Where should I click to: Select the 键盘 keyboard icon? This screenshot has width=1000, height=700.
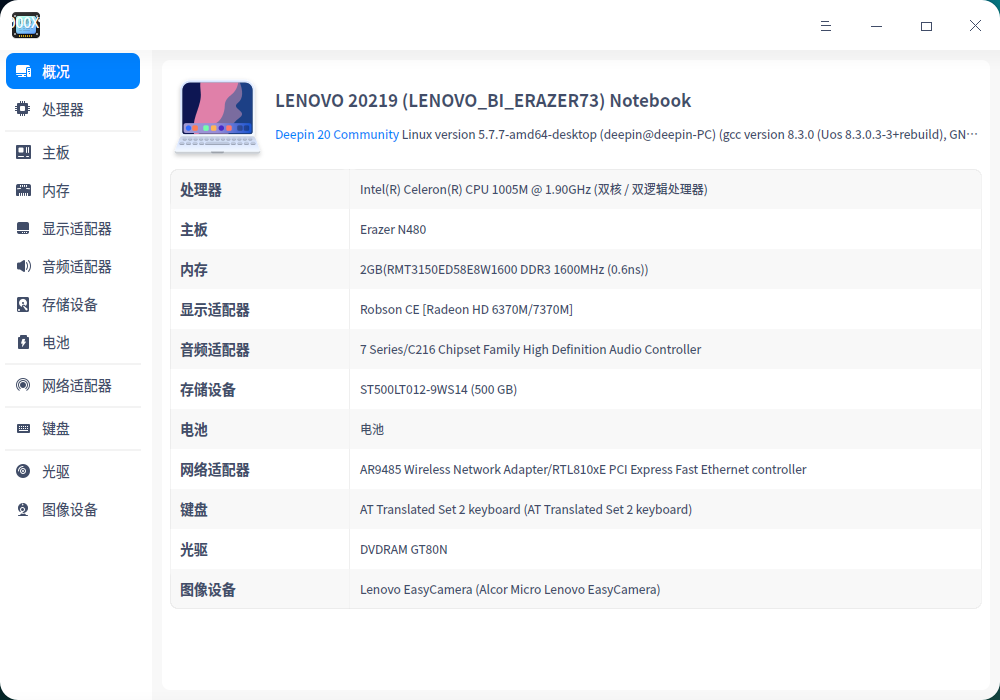[22, 428]
